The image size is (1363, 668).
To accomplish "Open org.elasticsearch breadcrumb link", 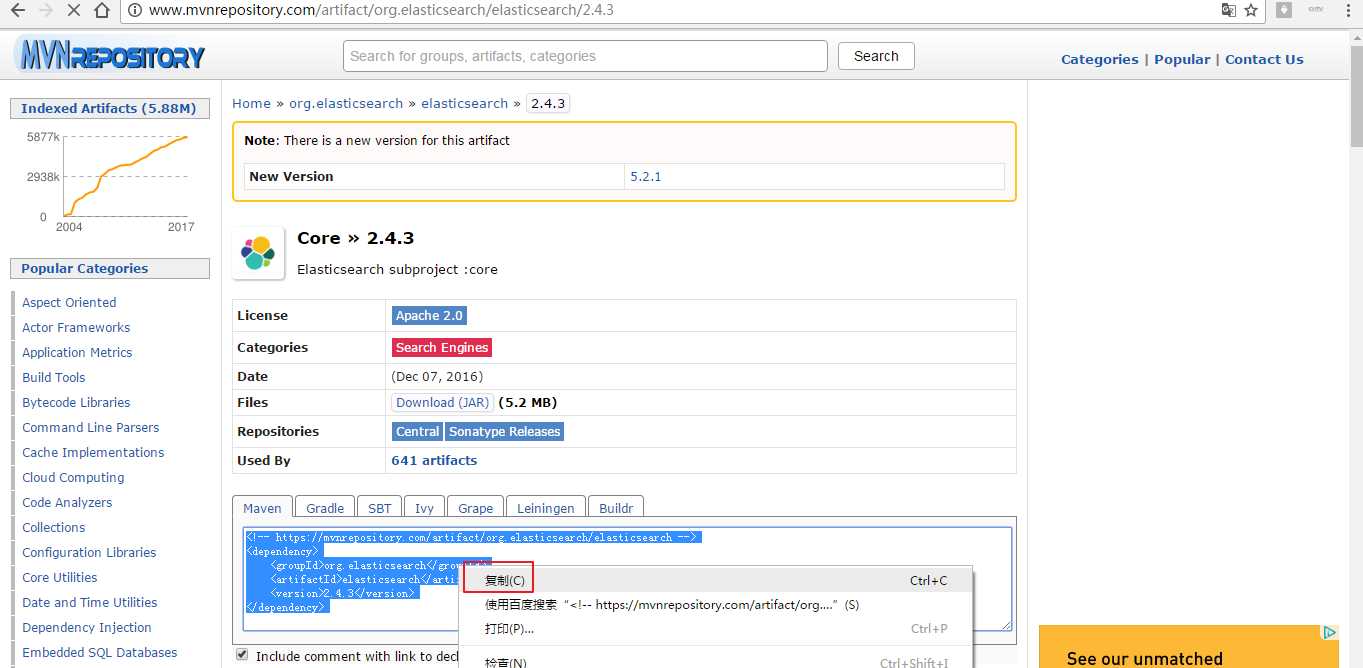I will pyautogui.click(x=346, y=103).
